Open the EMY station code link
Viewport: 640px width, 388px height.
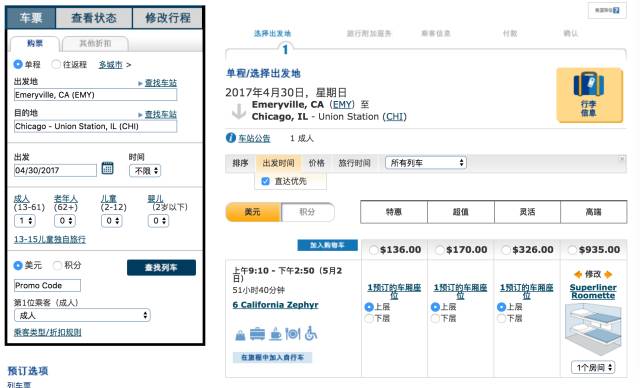(342, 104)
